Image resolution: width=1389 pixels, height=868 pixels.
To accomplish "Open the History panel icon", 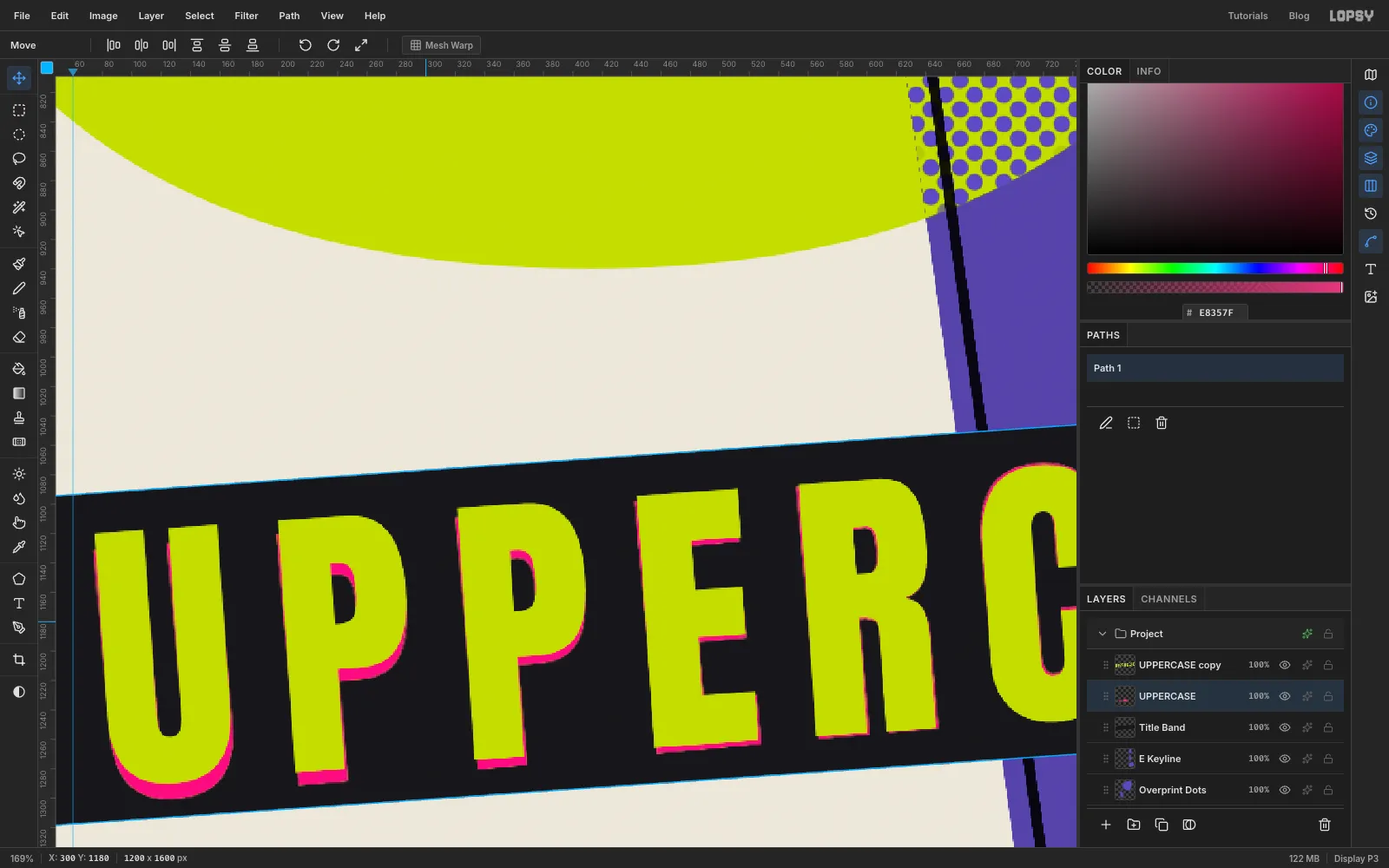I will point(1371,214).
